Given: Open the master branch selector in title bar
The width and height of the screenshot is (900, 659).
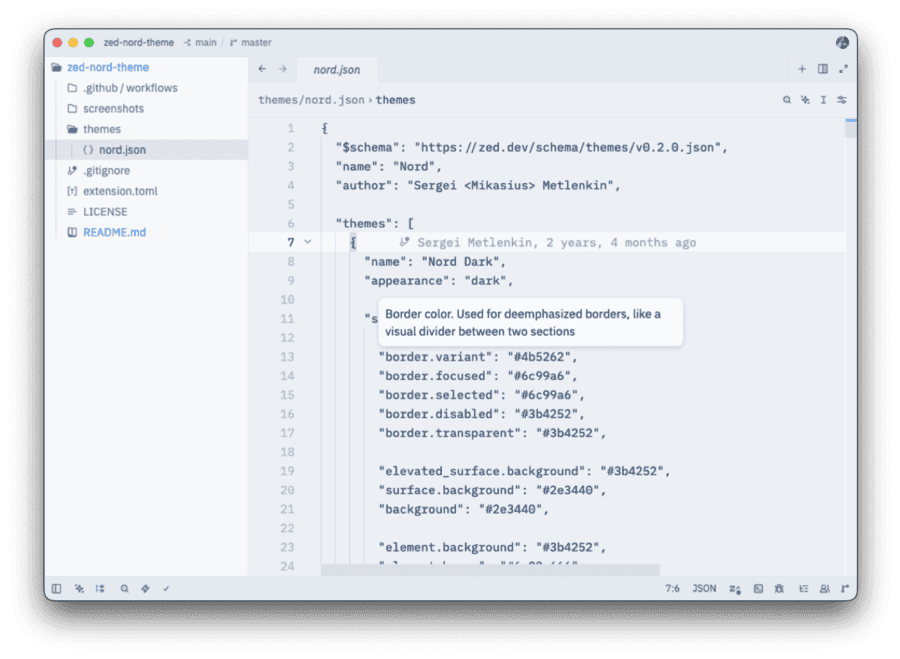Looking at the screenshot, I should coord(251,42).
